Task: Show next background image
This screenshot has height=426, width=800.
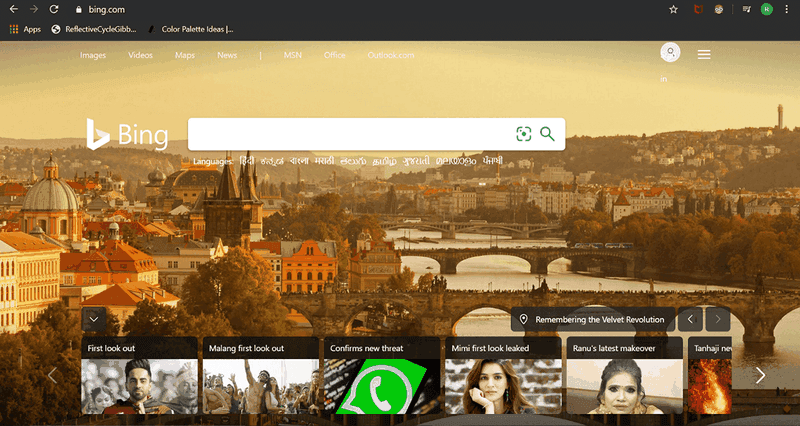Action: click(718, 319)
